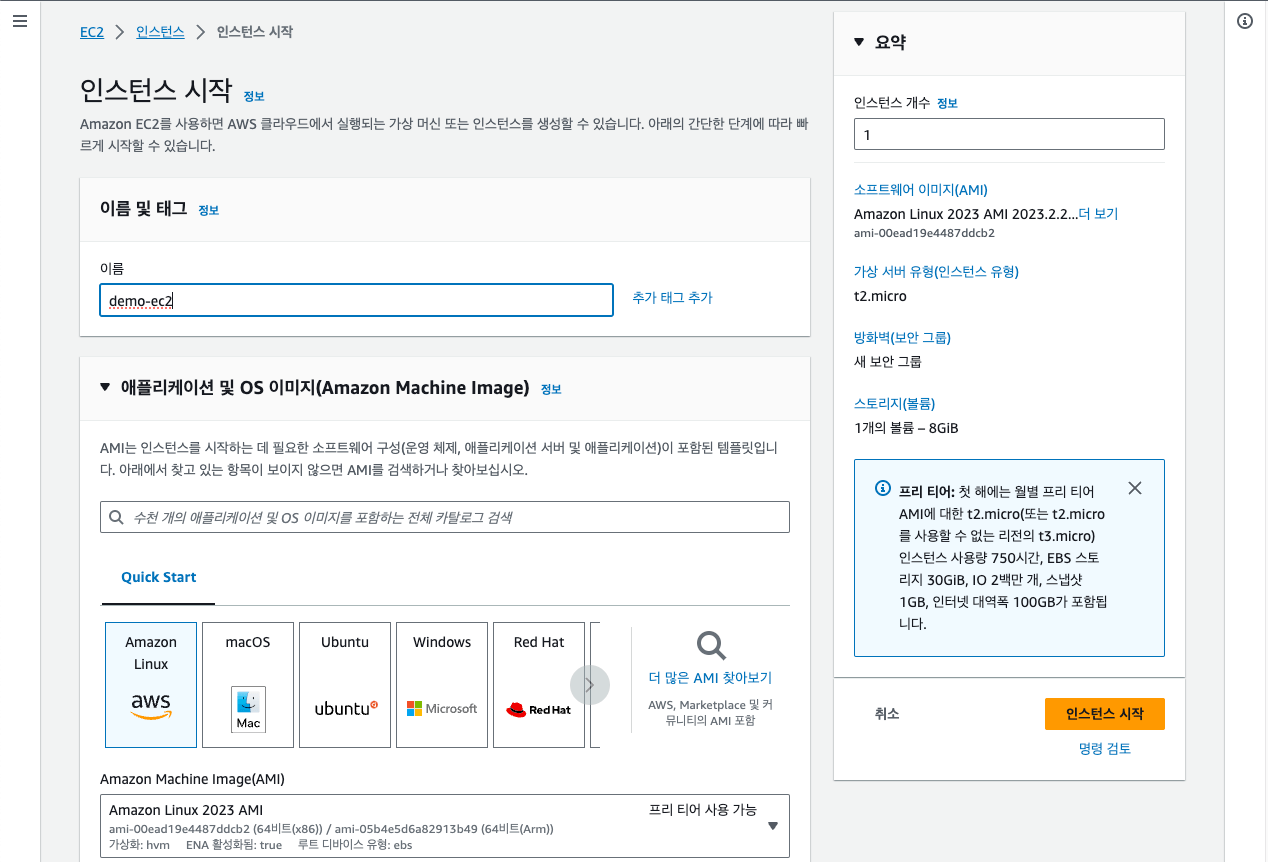Screen dimensions: 1268x862
Task: Click ami-00ead19e4487ddcb2 ID text in summary
Action: click(x=924, y=233)
